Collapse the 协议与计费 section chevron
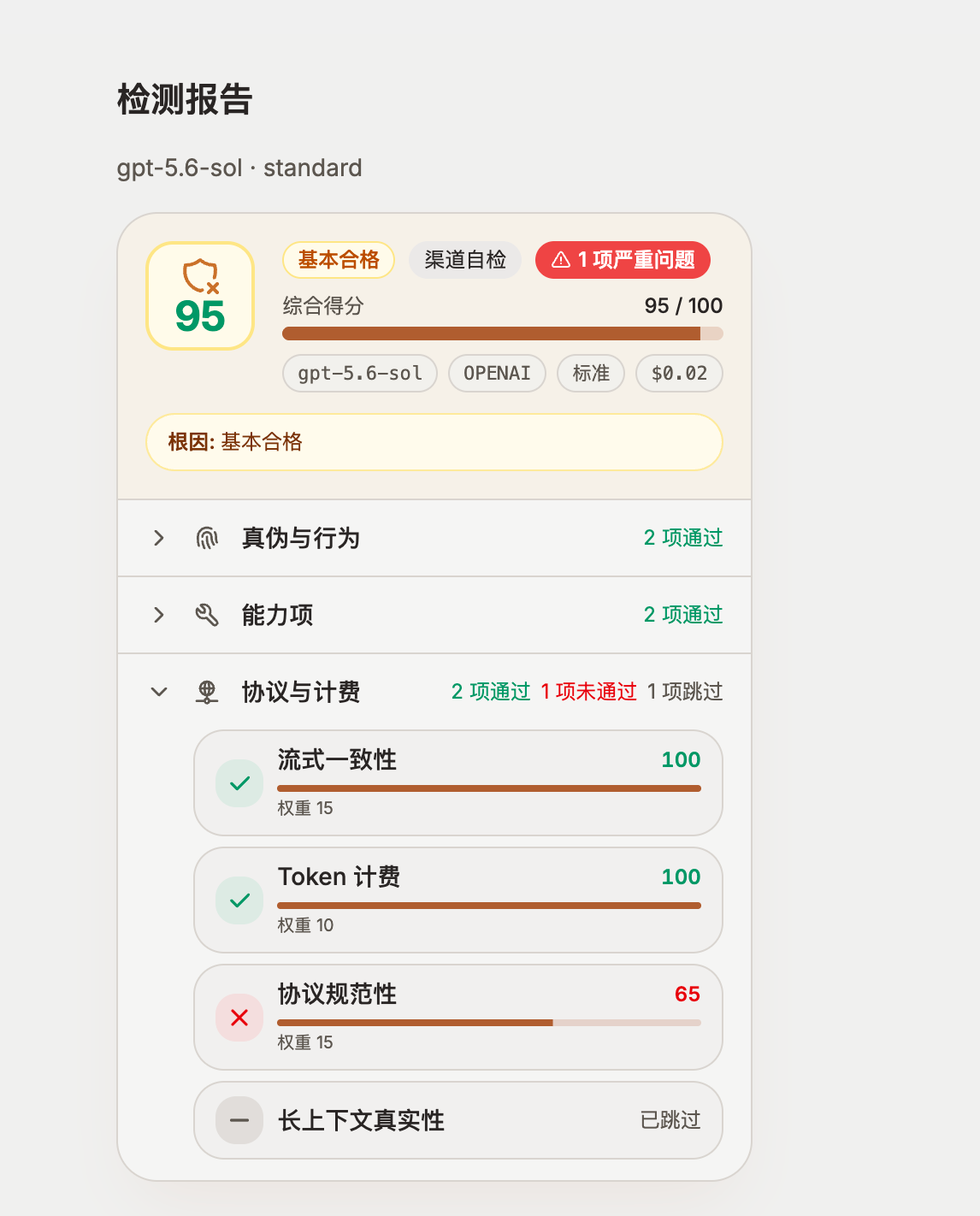Viewport: 980px width, 1216px height. [158, 692]
